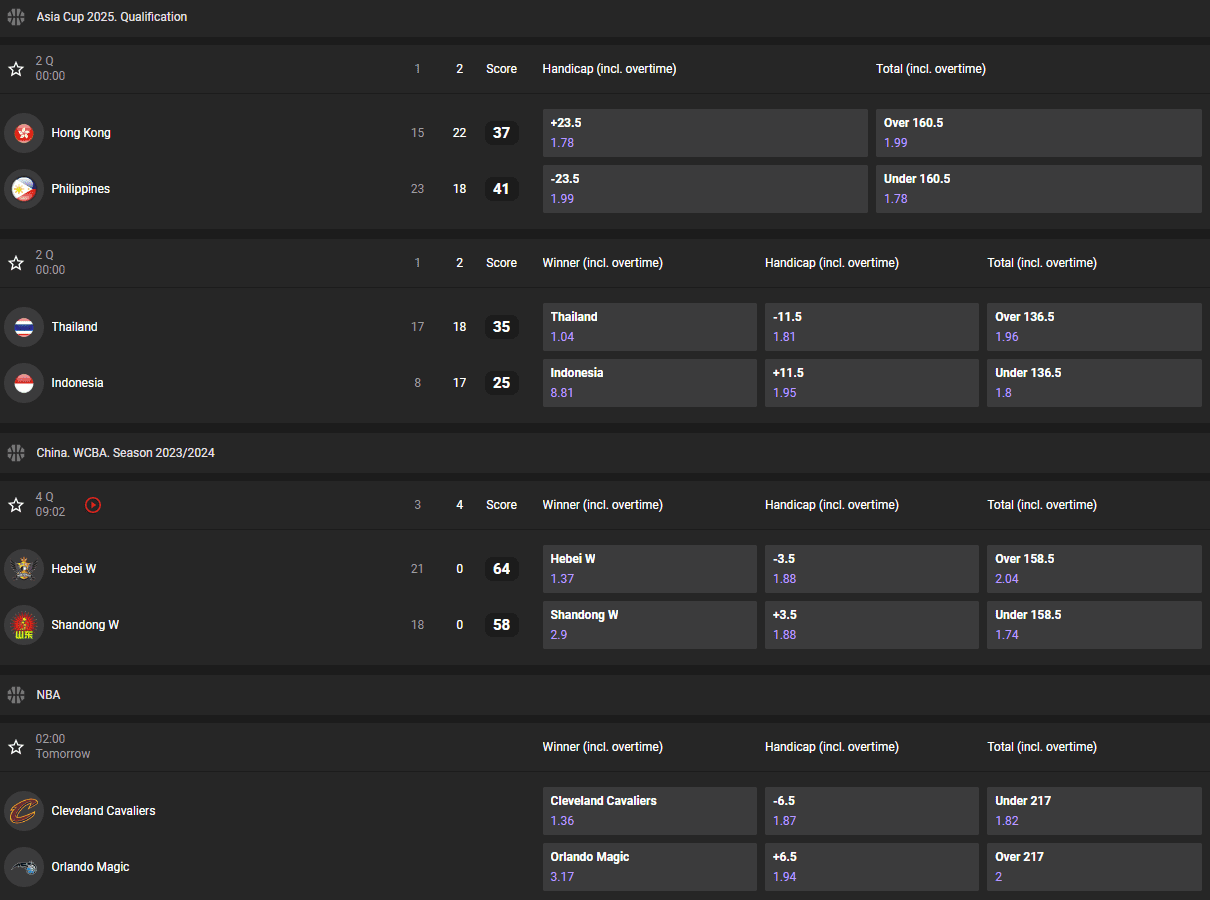The width and height of the screenshot is (1210, 900).
Task: Pick Orlando Magic to win at 3.17
Action: [x=650, y=867]
